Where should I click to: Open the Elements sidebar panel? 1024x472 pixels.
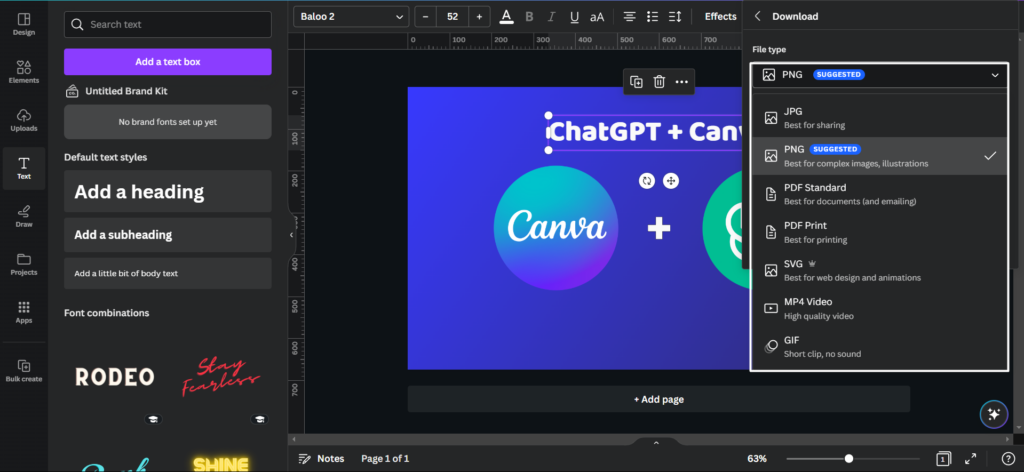[x=24, y=72]
